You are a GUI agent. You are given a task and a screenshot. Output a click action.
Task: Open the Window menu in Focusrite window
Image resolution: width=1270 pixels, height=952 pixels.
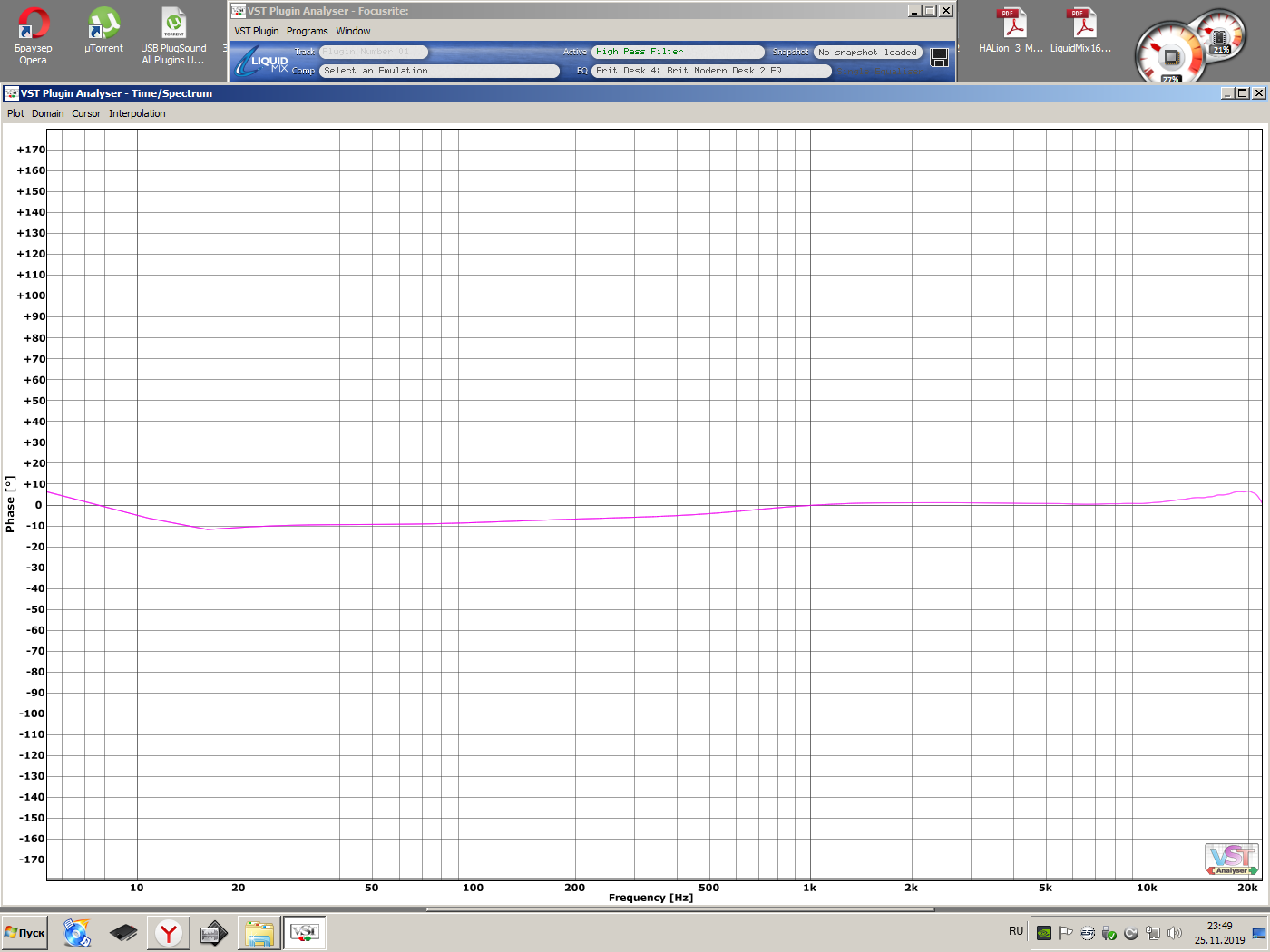[353, 31]
